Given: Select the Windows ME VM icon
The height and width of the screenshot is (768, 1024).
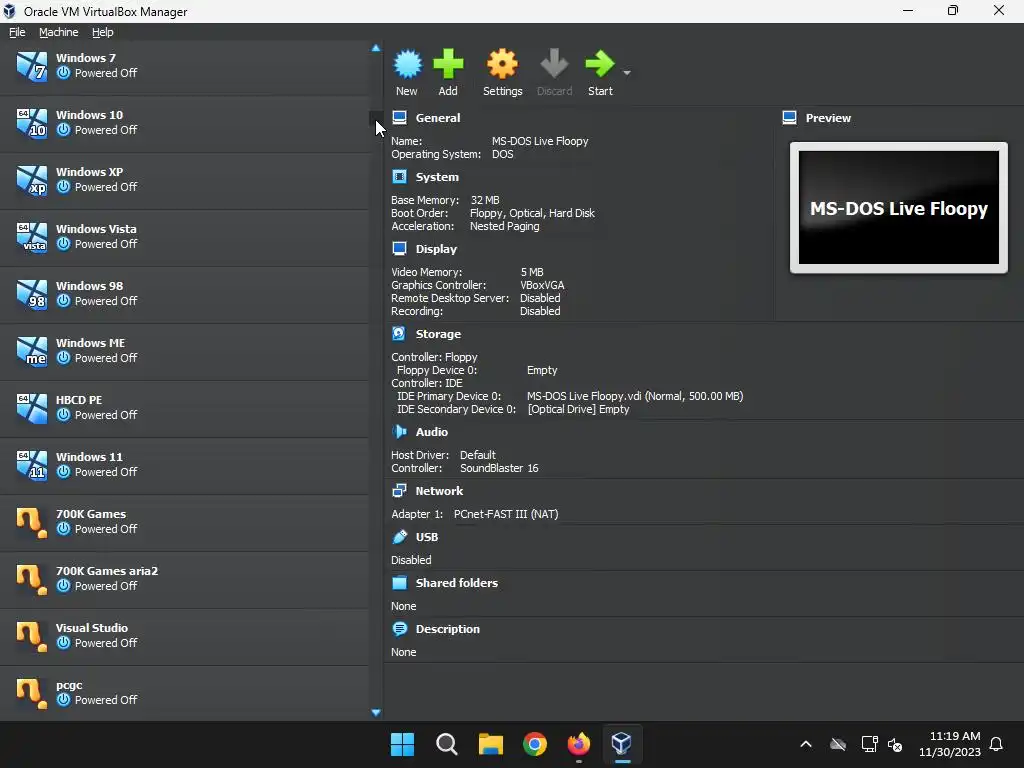Looking at the screenshot, I should 31,351.
